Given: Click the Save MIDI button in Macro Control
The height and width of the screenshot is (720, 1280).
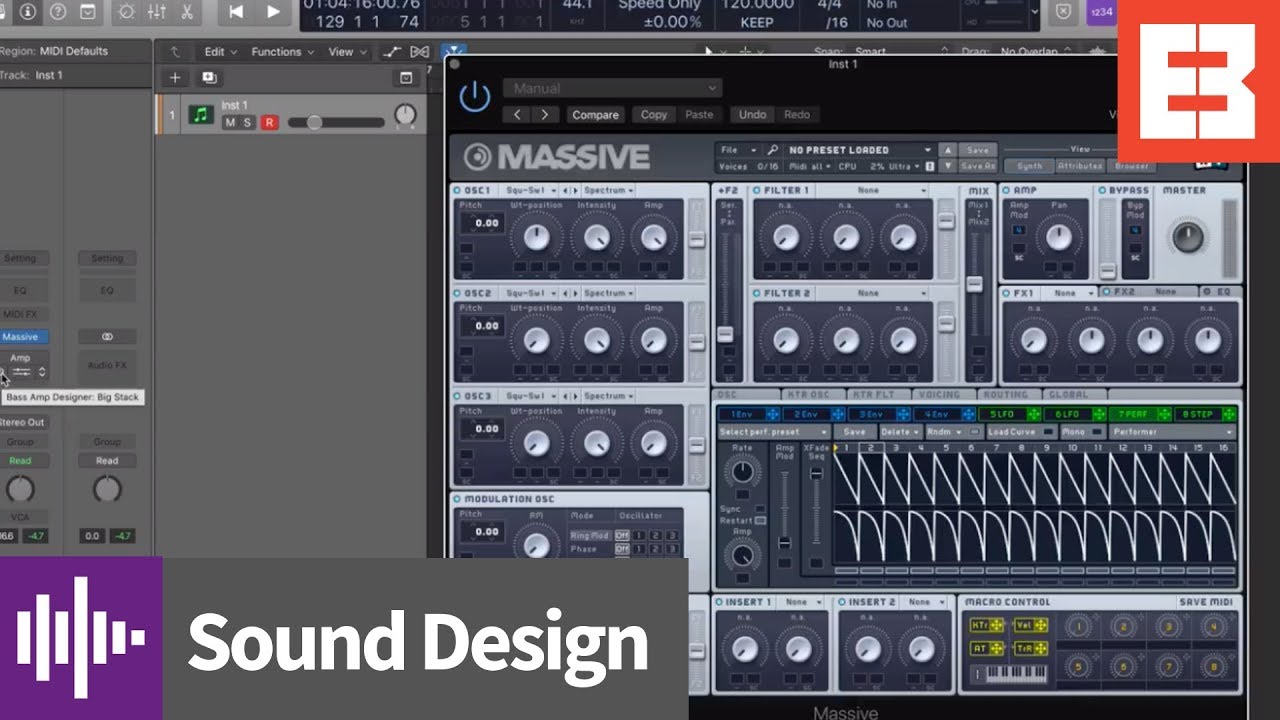Looking at the screenshot, I should tap(1207, 602).
